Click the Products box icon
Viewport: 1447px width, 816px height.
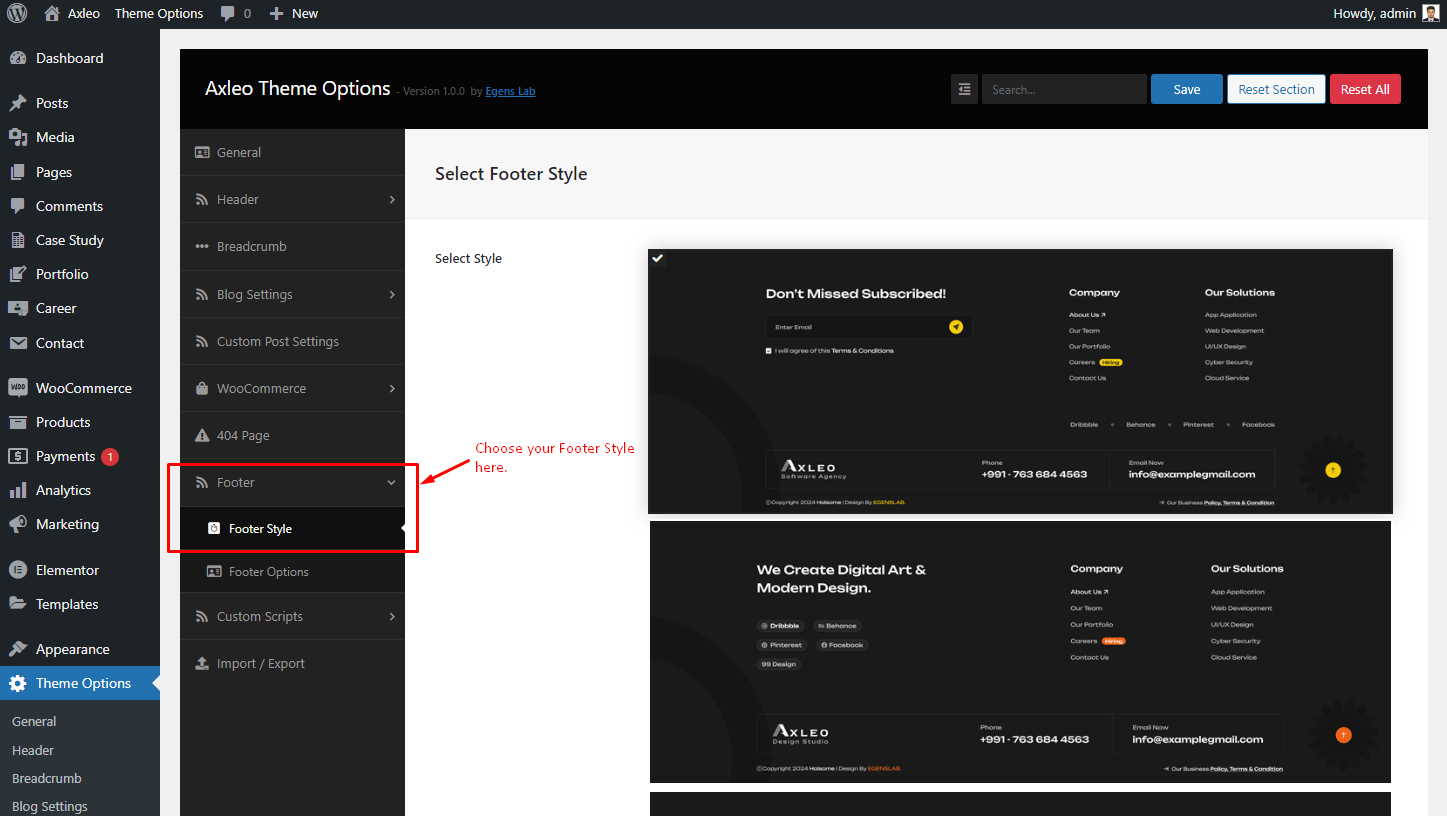[x=18, y=422]
